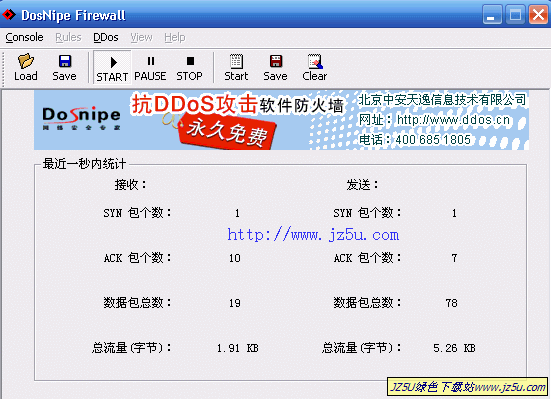Click the sent ACK count 7
Viewport: 551px width, 399px height.
pos(454,258)
